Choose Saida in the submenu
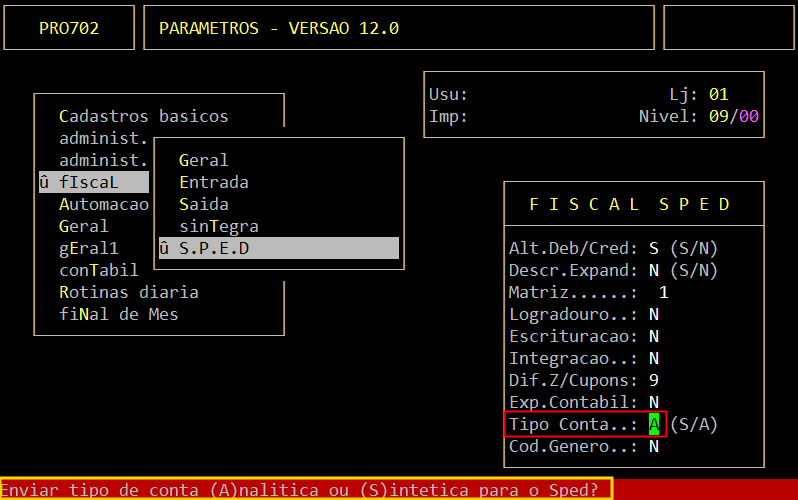The height and width of the screenshot is (500, 798). (x=203, y=204)
